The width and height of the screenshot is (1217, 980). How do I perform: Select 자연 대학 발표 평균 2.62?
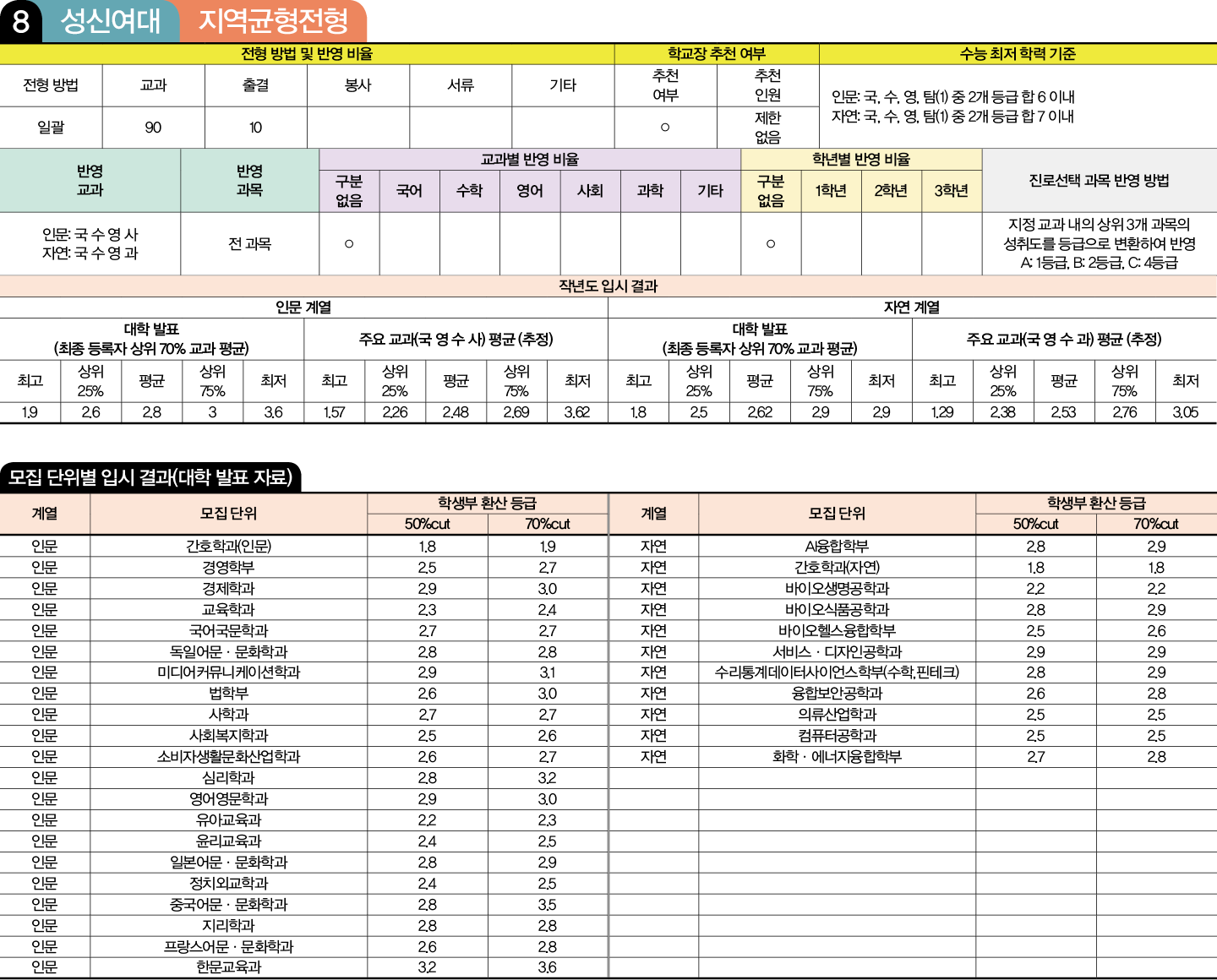pos(760,412)
